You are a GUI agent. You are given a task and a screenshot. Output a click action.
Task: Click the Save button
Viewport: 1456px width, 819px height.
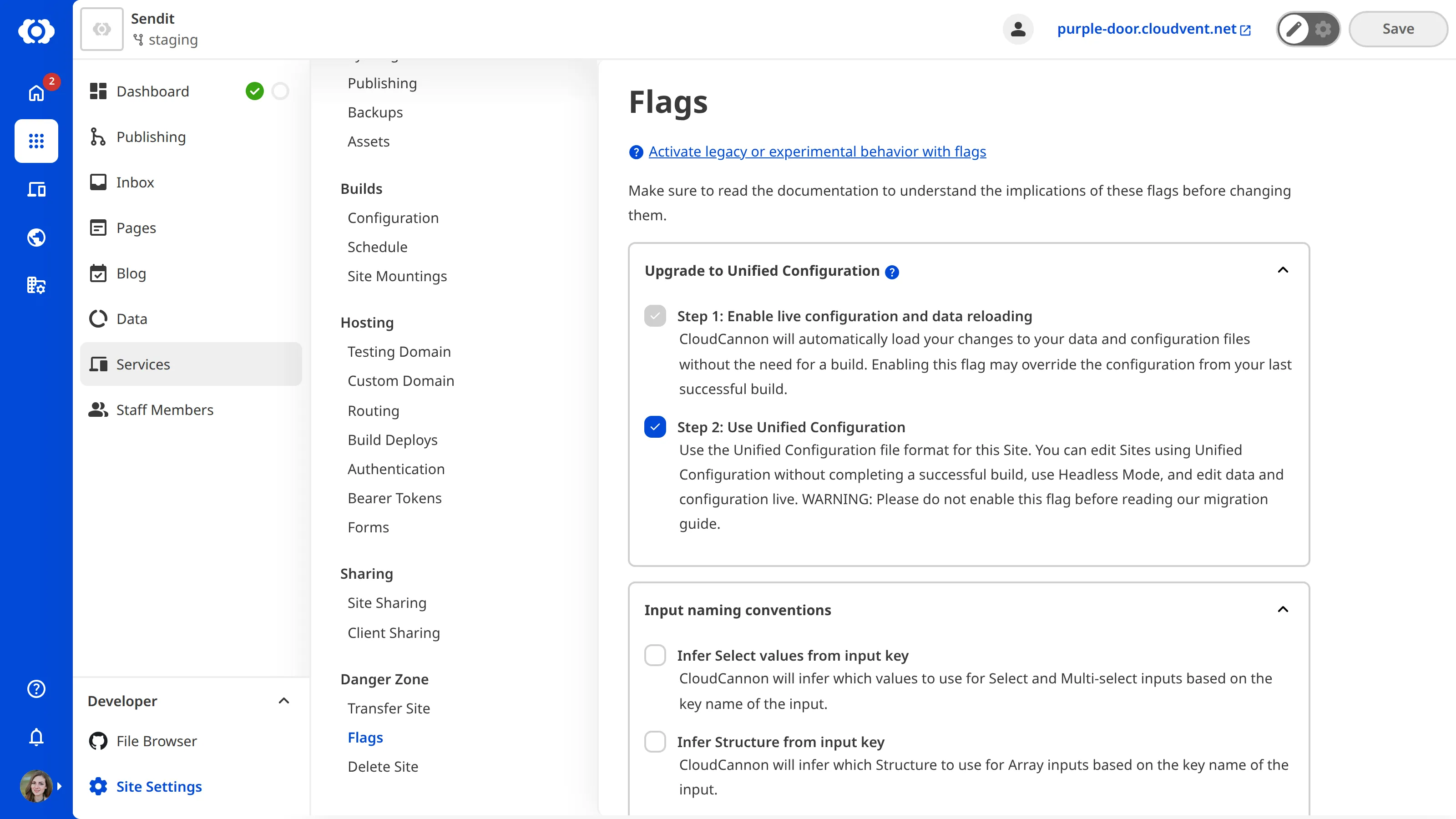coord(1398,29)
